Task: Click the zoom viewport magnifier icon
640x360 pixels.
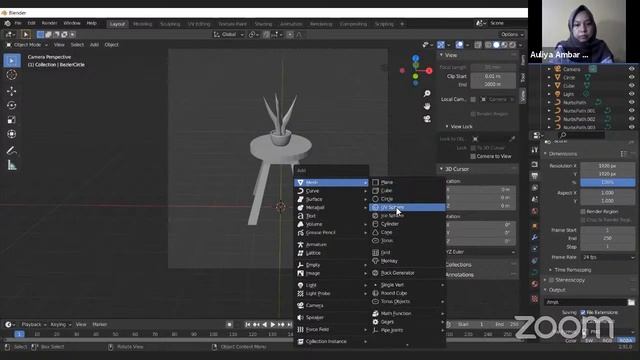Action: [427, 93]
